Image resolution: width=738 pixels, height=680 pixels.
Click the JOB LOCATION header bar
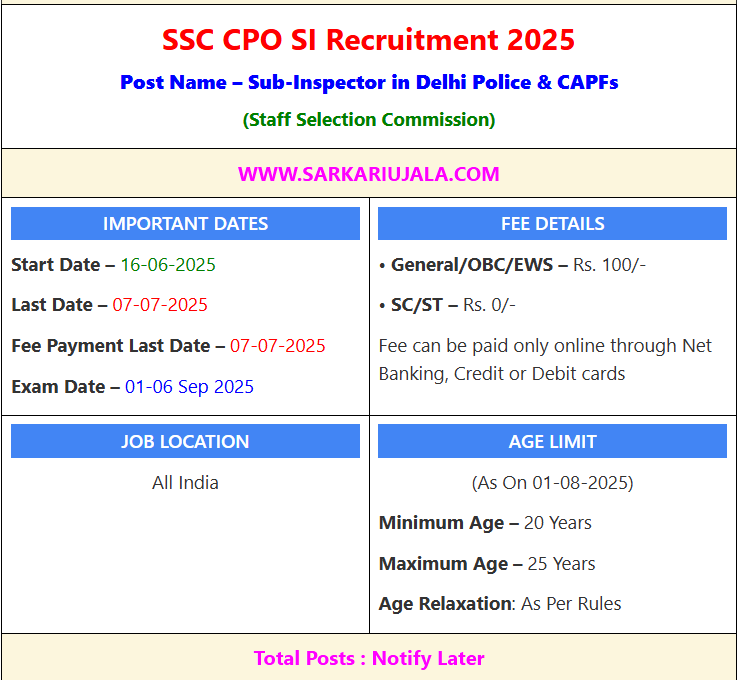click(185, 441)
